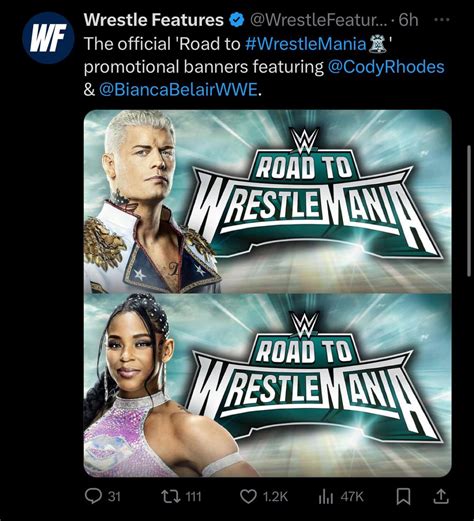The height and width of the screenshot is (521, 474).
Task: Bookmark this tweet
Action: 403,497
